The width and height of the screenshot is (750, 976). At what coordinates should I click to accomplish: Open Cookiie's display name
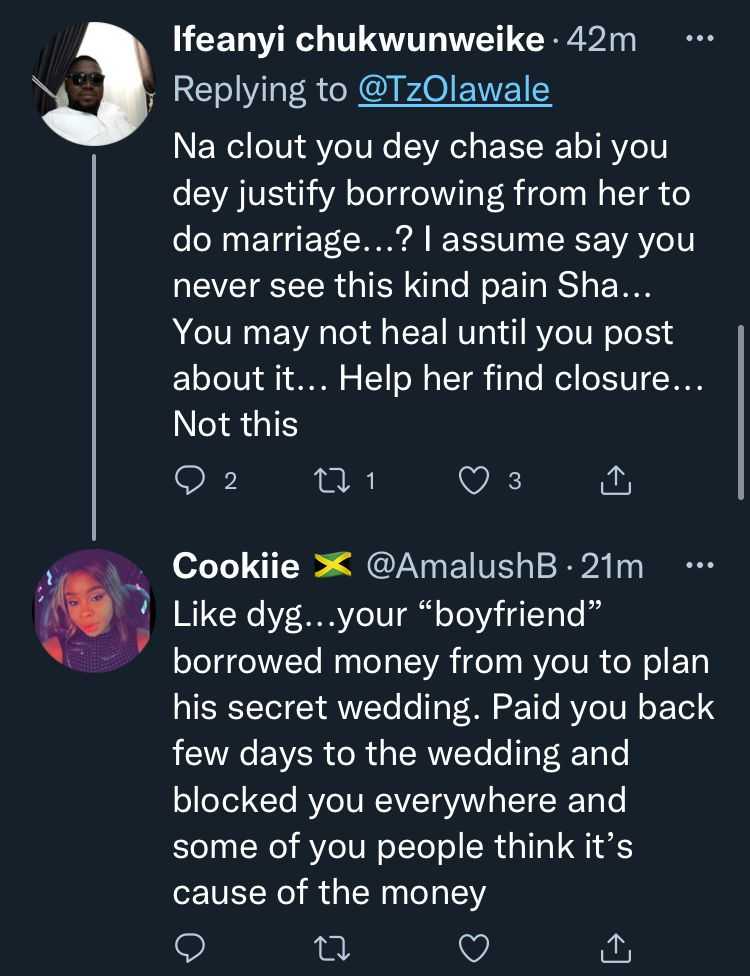236,567
